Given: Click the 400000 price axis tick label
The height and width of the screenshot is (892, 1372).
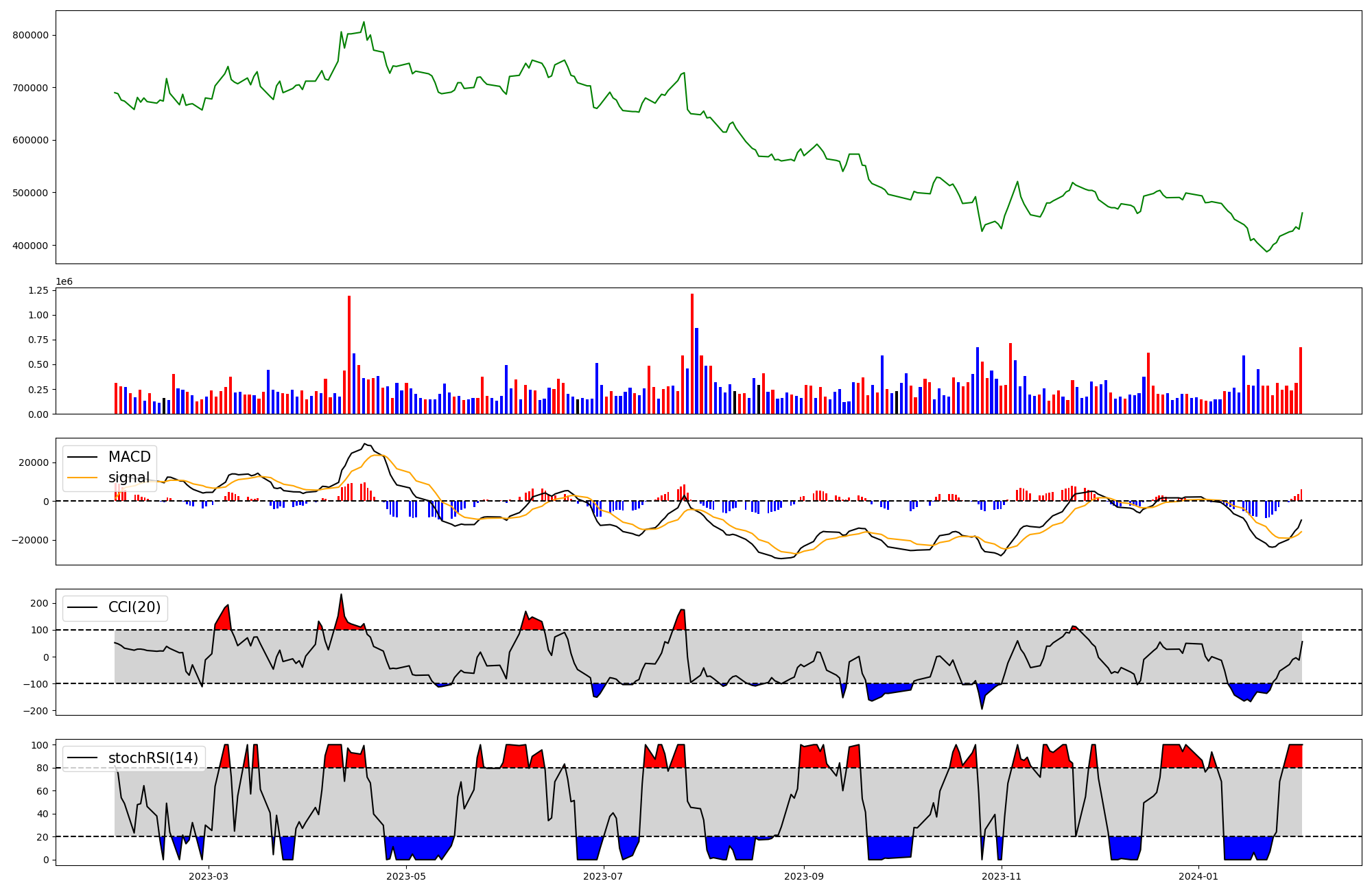Looking at the screenshot, I should (x=30, y=246).
